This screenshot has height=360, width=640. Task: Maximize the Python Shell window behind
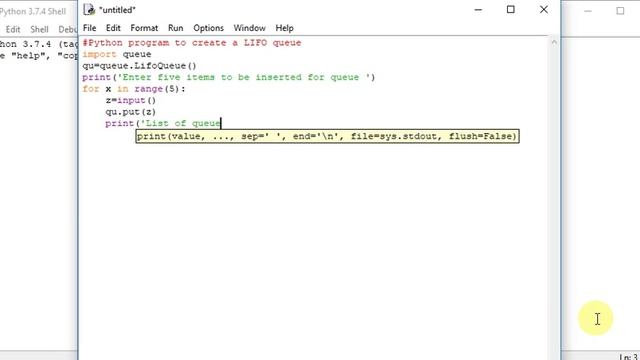click(620, 11)
